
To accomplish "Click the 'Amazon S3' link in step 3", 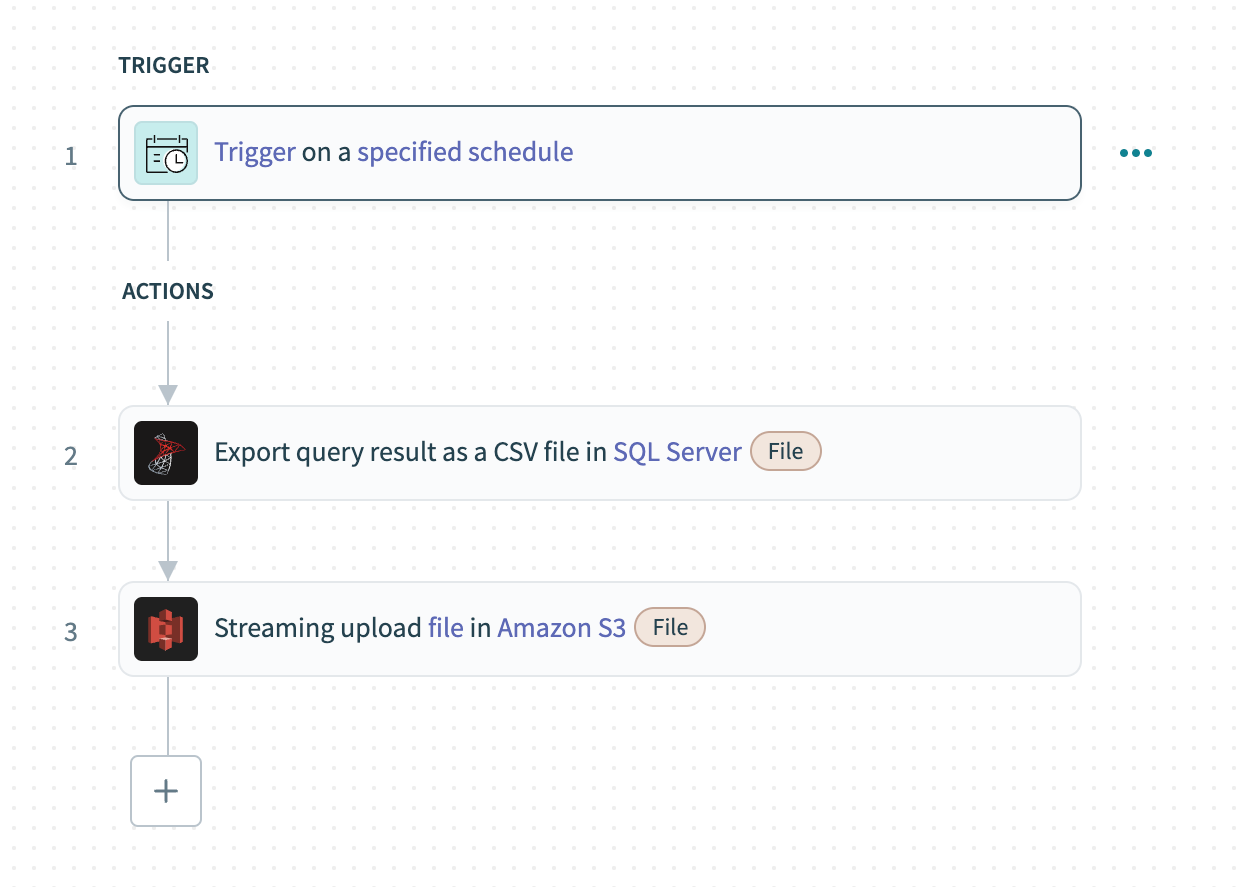I will point(561,628).
